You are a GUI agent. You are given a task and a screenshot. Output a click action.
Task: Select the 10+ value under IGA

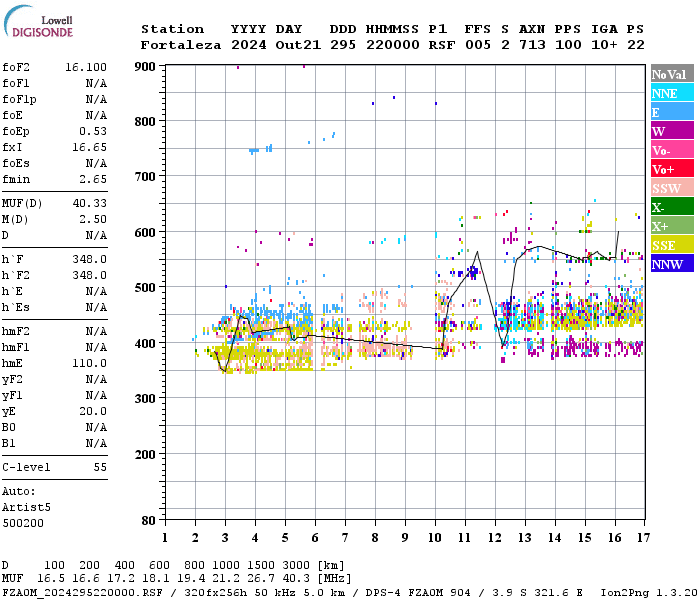pos(604,45)
